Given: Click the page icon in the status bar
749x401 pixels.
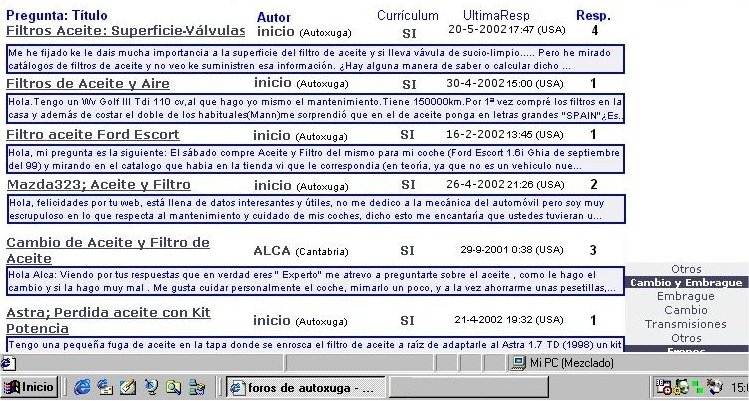Looking at the screenshot, I should point(8,363).
